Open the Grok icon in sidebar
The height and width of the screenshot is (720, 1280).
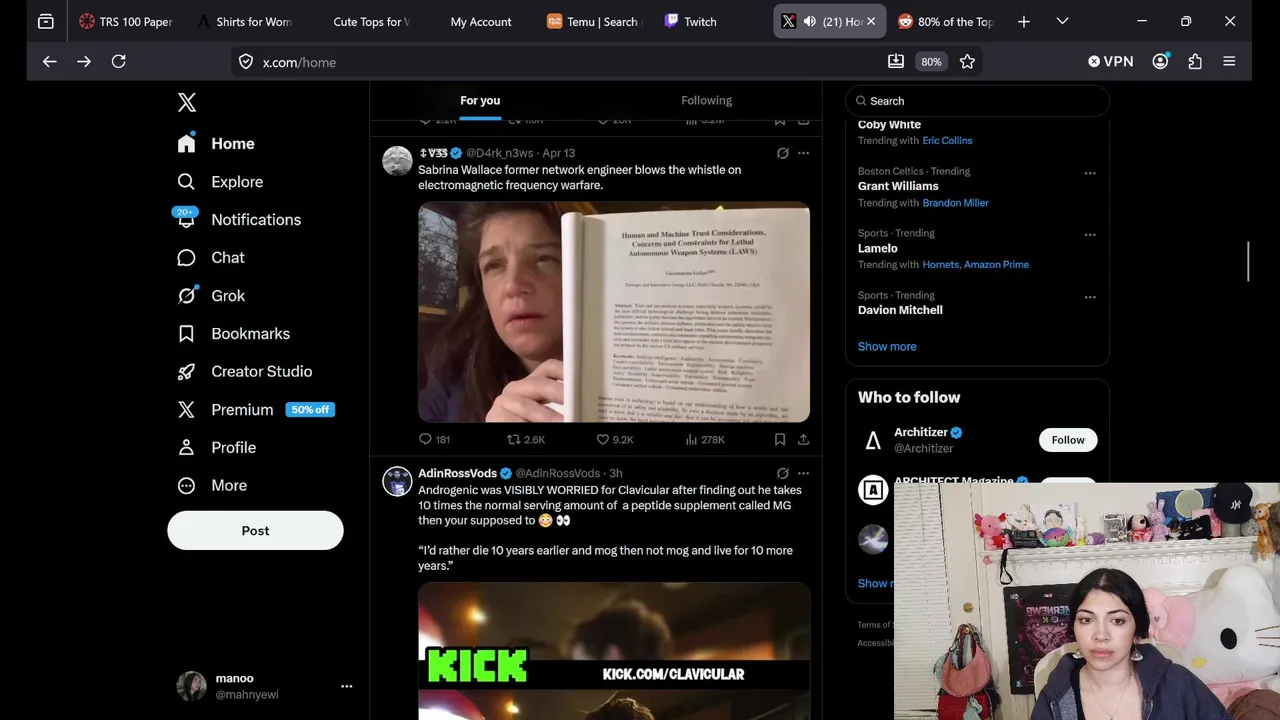[x=186, y=295]
